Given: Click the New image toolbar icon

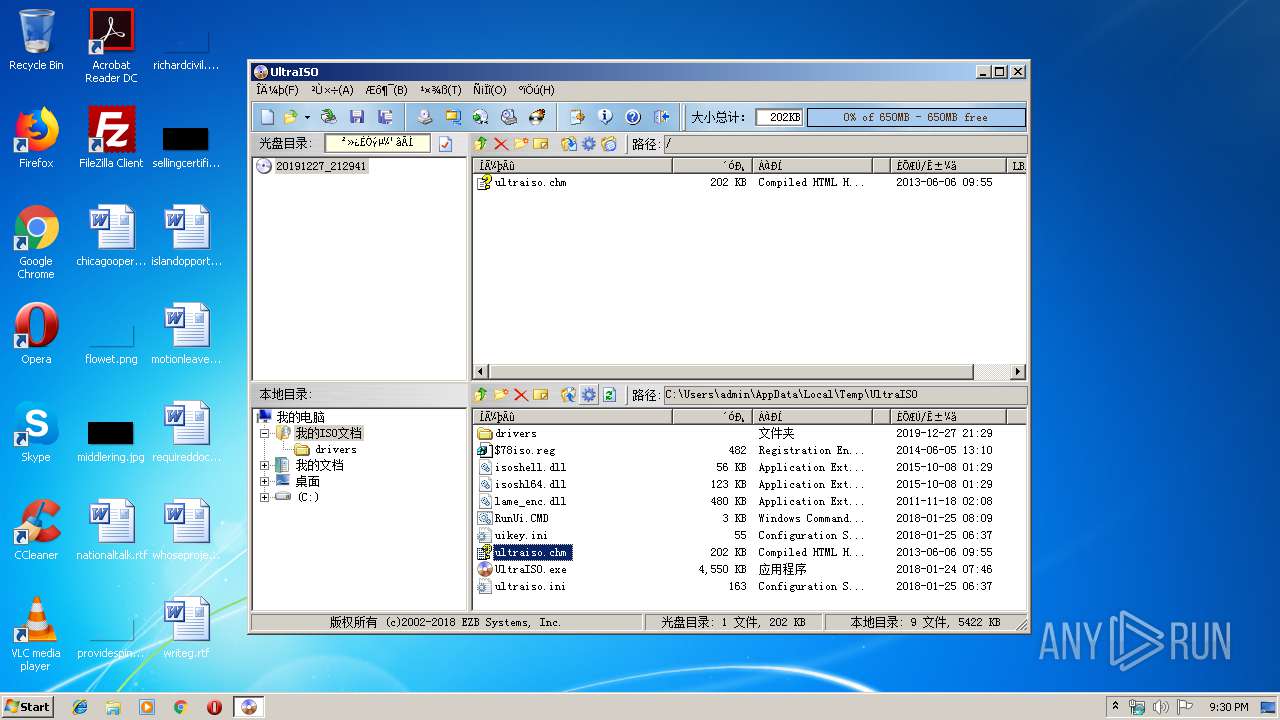Looking at the screenshot, I should pos(267,117).
